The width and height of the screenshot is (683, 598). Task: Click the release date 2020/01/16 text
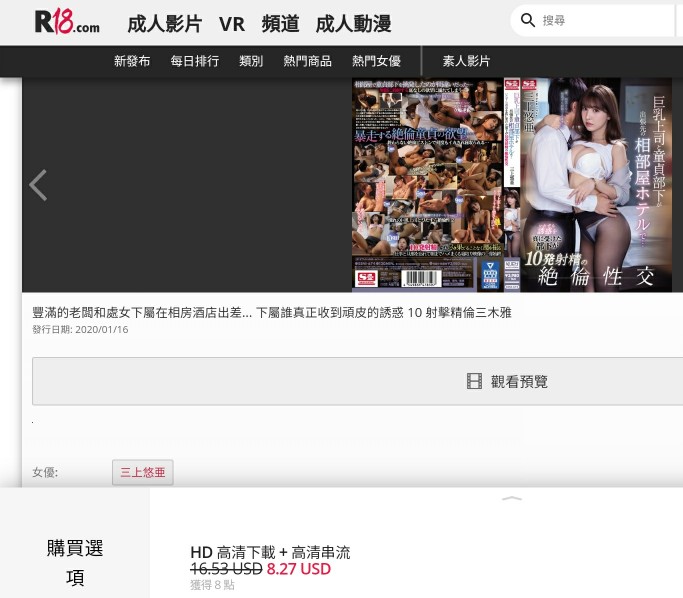[101, 329]
